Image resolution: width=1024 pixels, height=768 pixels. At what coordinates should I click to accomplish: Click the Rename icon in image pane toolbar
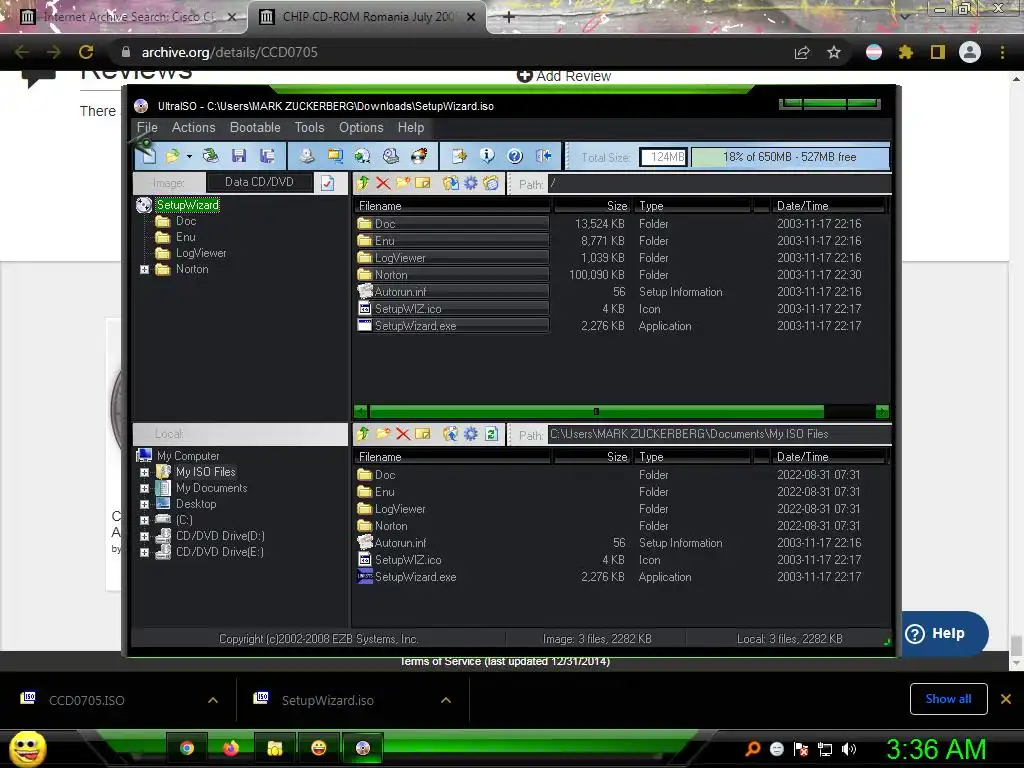pos(423,183)
